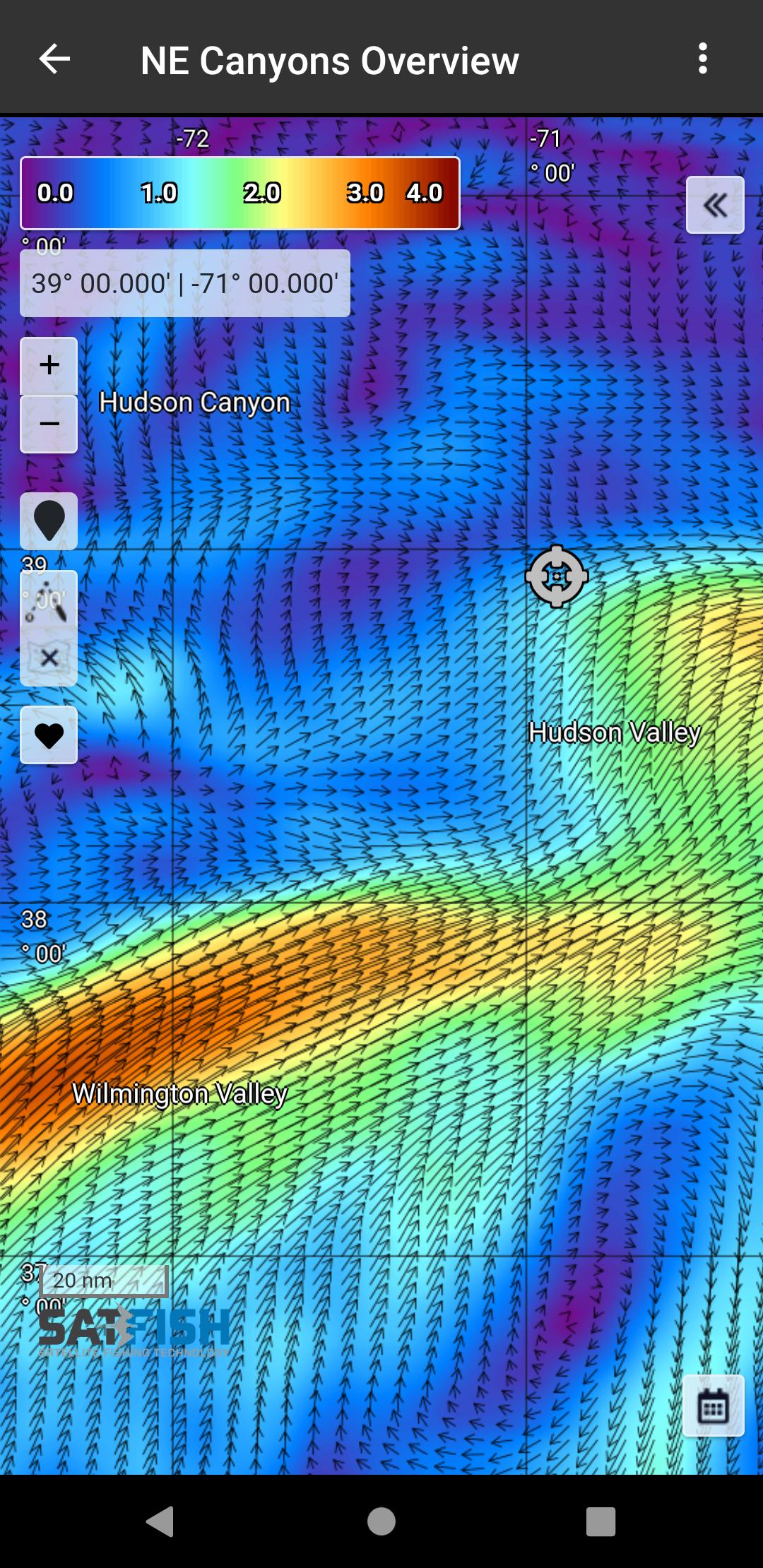
Task: Tap Android home circle button
Action: click(x=381, y=1521)
